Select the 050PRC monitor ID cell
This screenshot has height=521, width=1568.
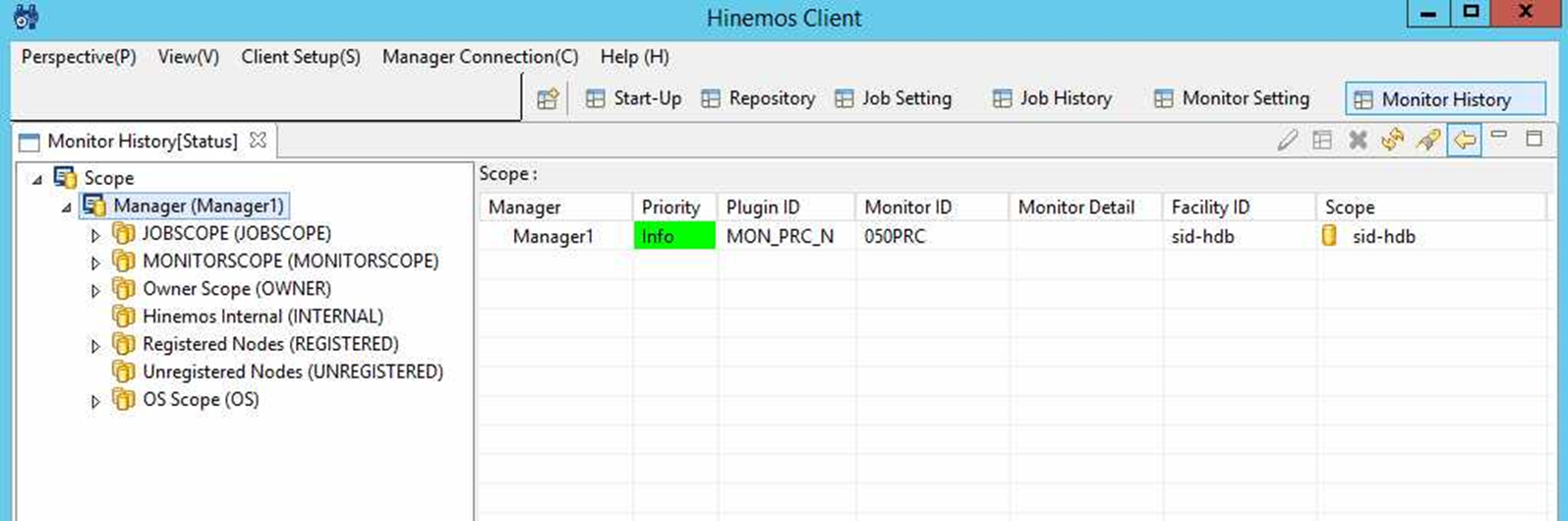932,236
